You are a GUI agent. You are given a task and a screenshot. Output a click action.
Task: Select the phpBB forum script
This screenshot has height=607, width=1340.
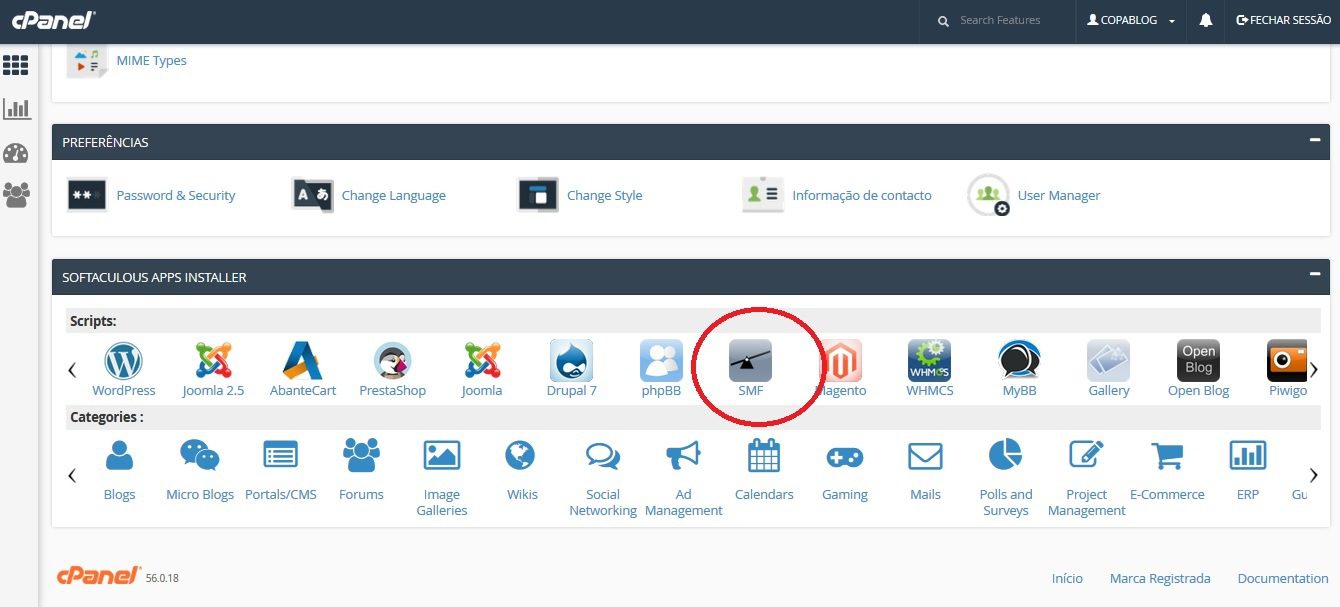click(661, 368)
